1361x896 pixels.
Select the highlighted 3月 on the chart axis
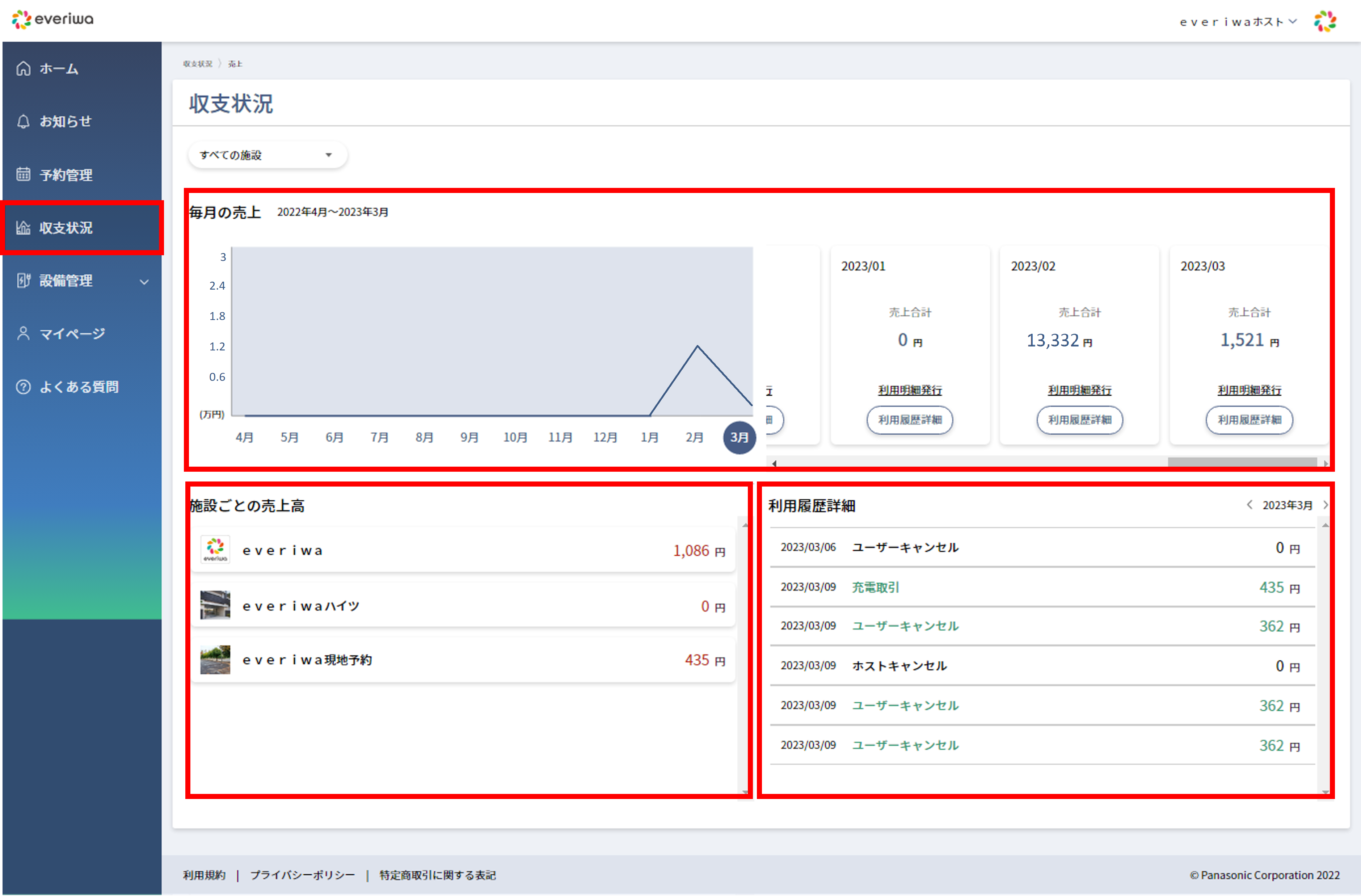tap(740, 437)
